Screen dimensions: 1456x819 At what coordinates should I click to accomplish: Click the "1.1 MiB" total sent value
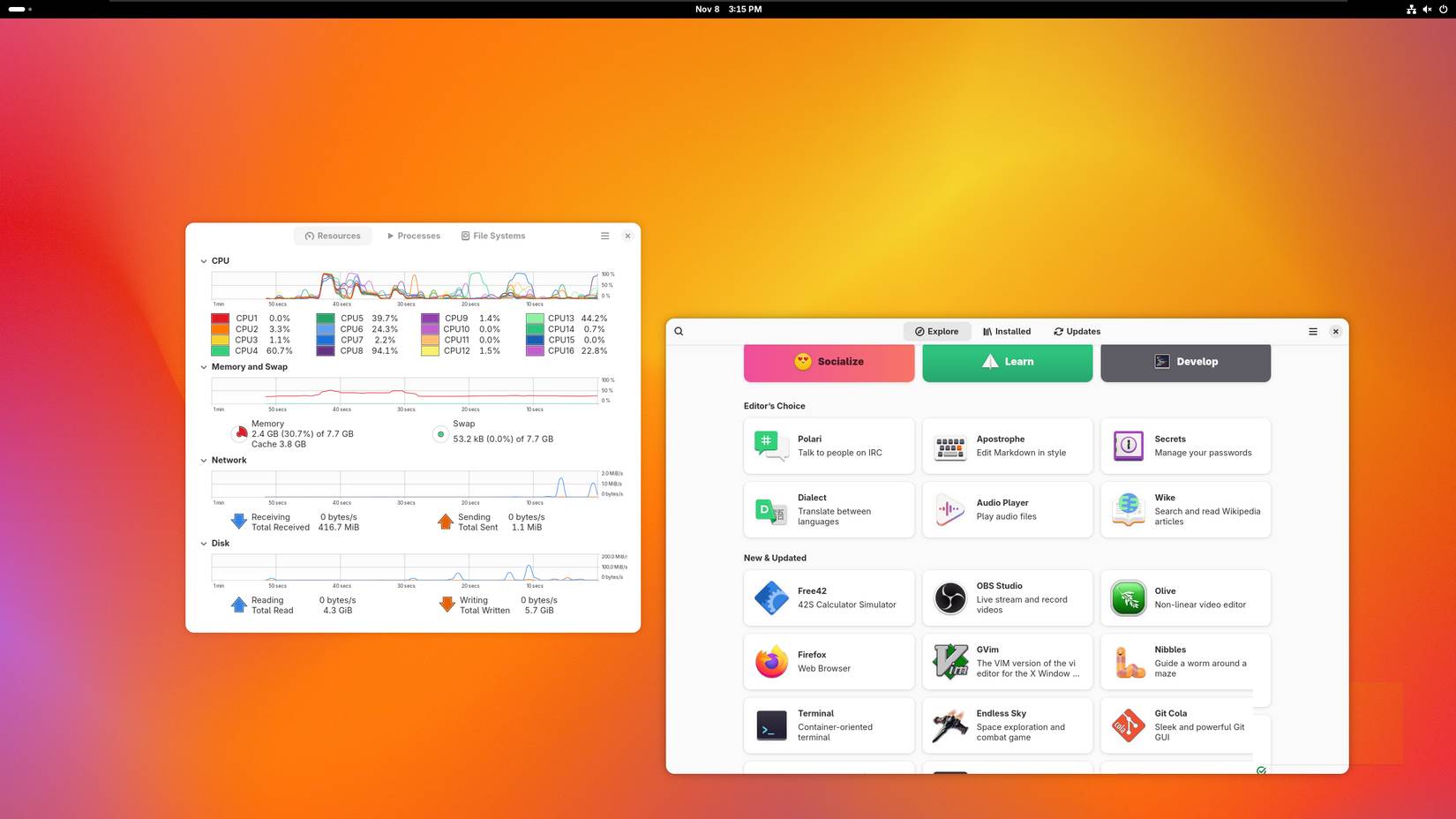pos(527,528)
